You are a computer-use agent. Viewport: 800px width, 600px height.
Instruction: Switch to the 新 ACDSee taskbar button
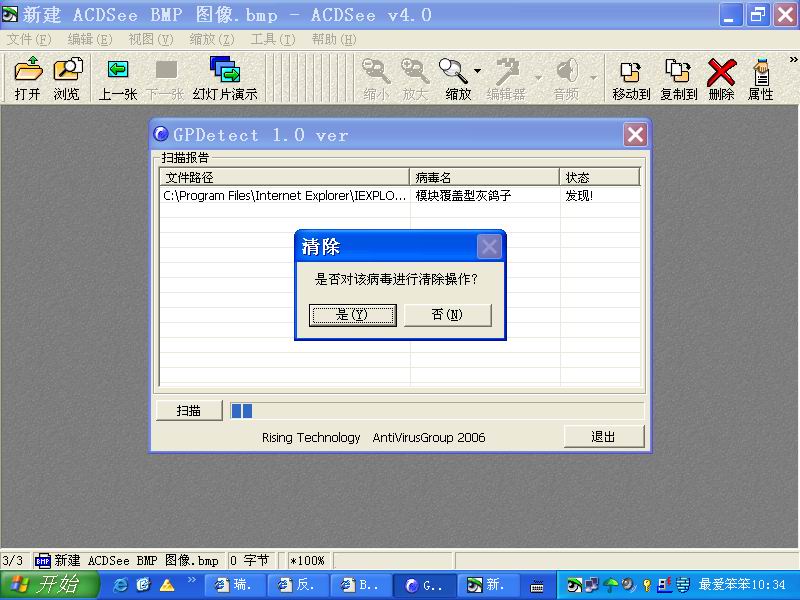click(488, 585)
